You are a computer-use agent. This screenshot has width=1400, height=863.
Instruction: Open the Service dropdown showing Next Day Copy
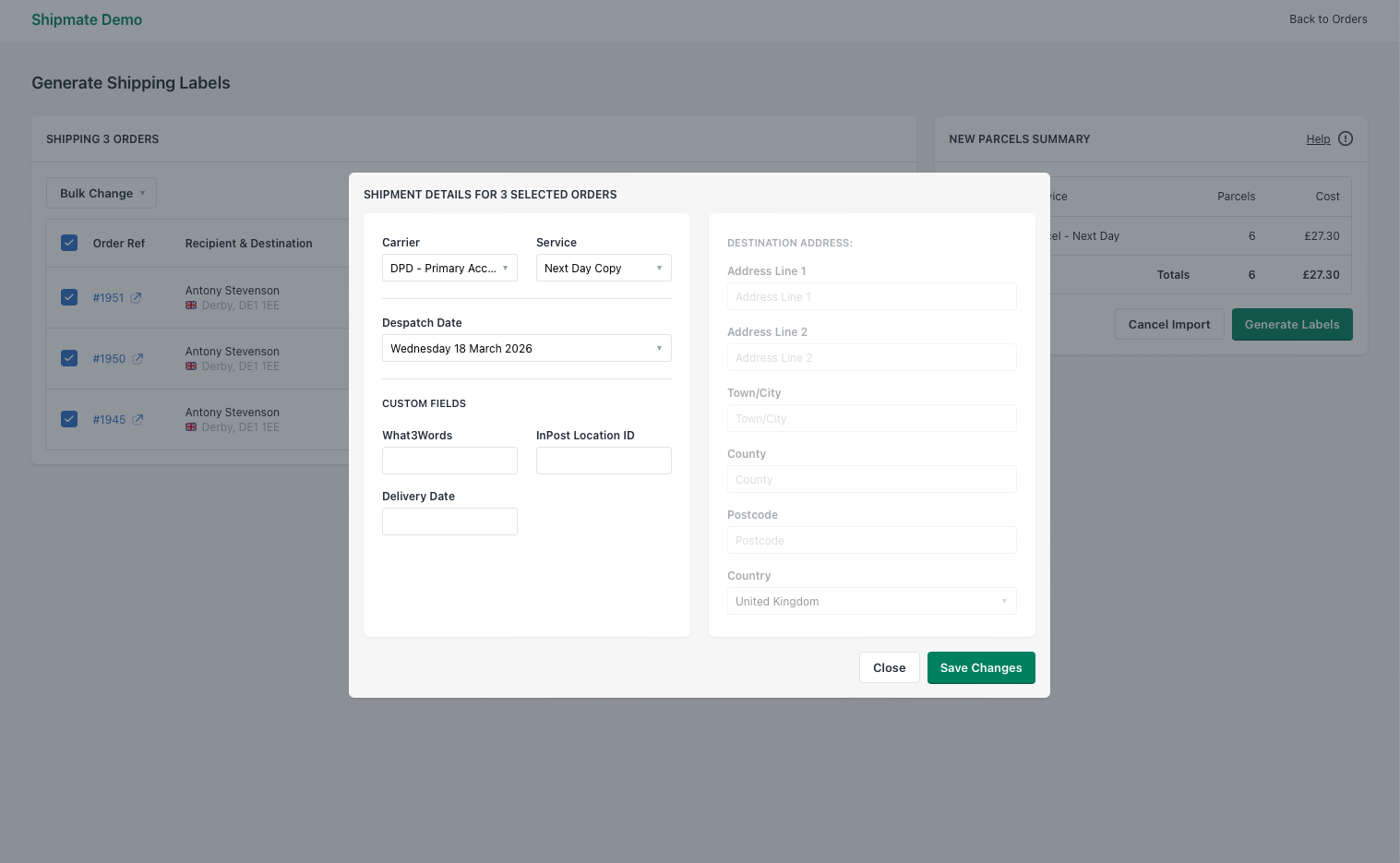pyautogui.click(x=604, y=268)
